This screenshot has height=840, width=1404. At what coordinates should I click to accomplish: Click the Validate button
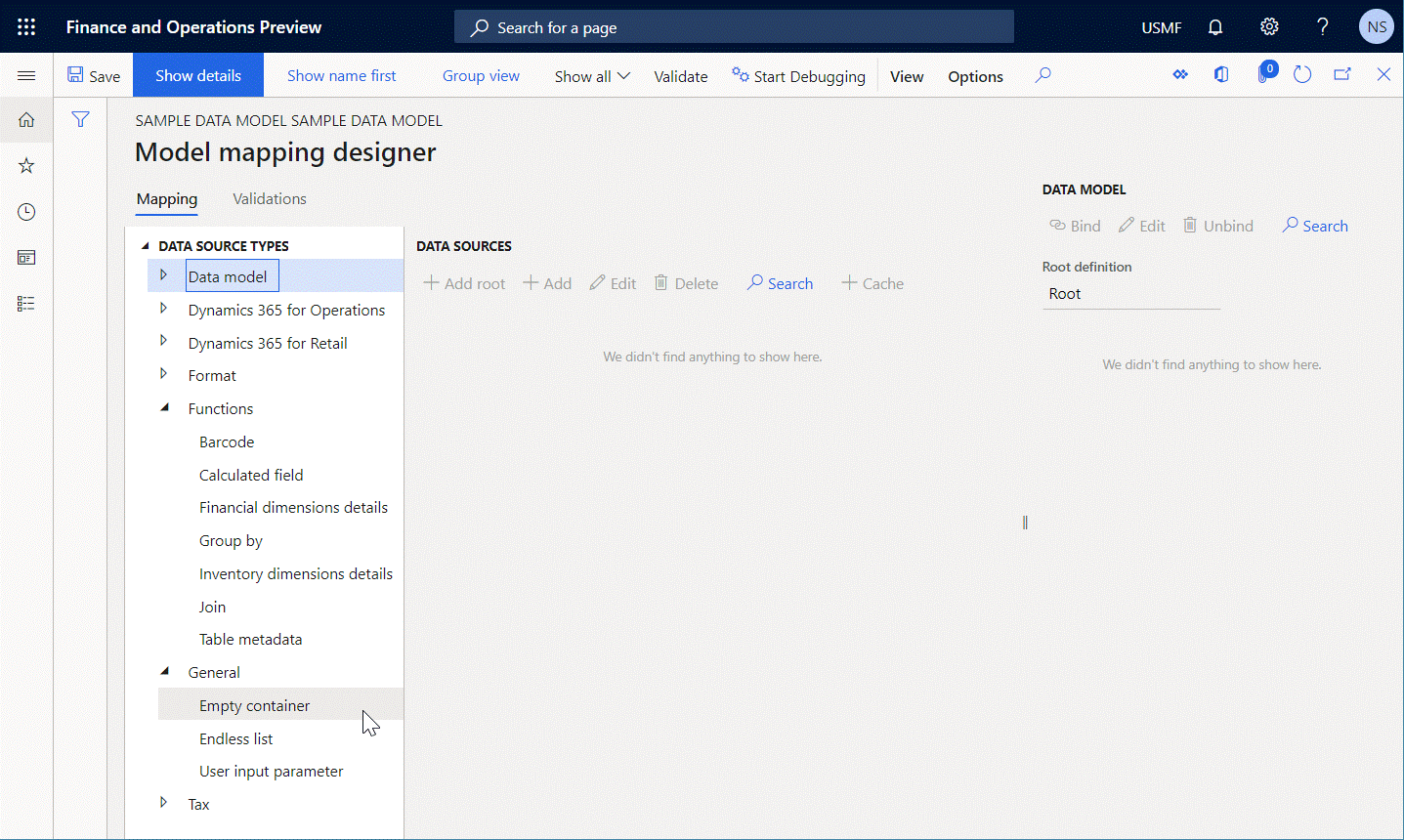pos(680,75)
